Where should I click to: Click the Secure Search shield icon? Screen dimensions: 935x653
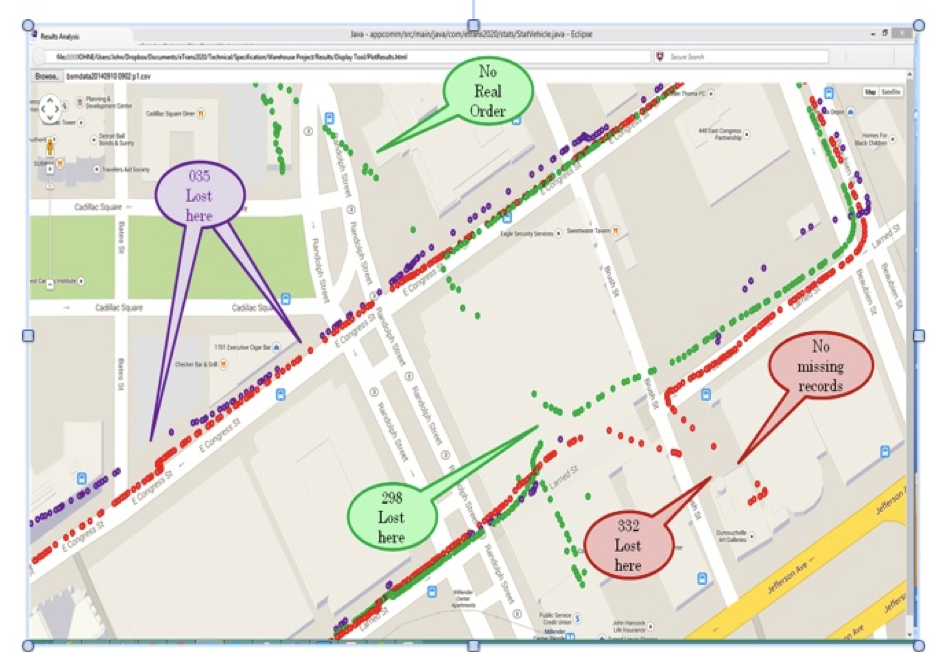pos(660,57)
